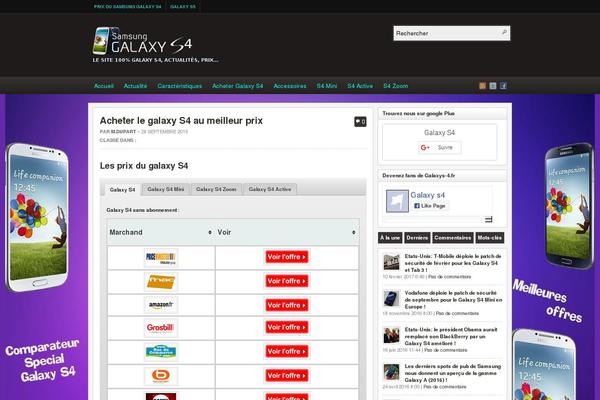
Task: Open S4 Mini in navigation menu
Action: (x=327, y=86)
